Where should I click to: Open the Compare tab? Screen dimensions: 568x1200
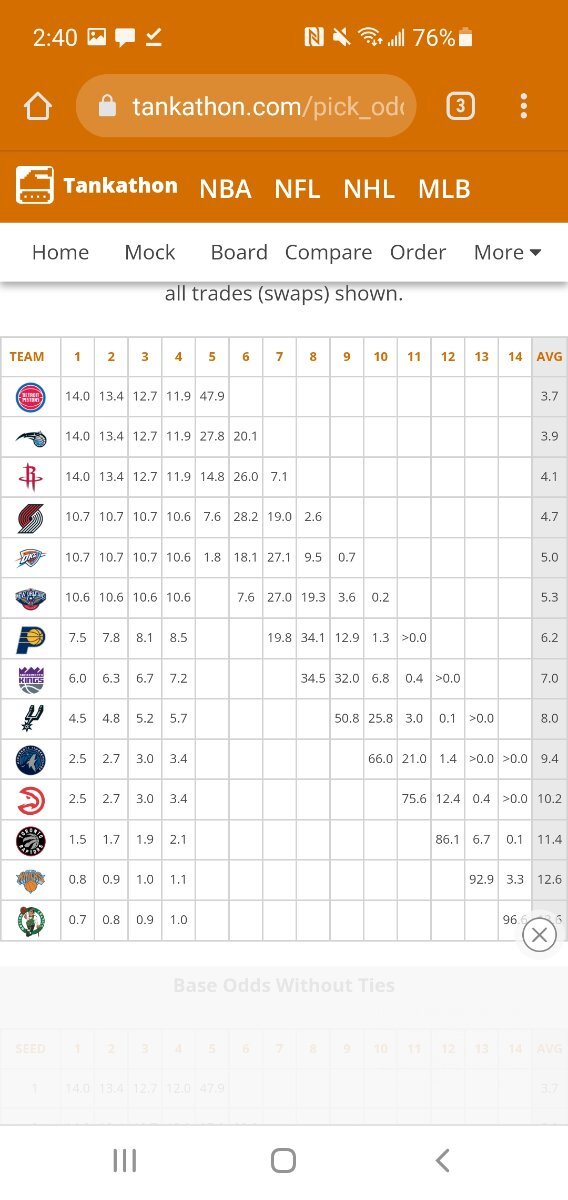coord(328,252)
